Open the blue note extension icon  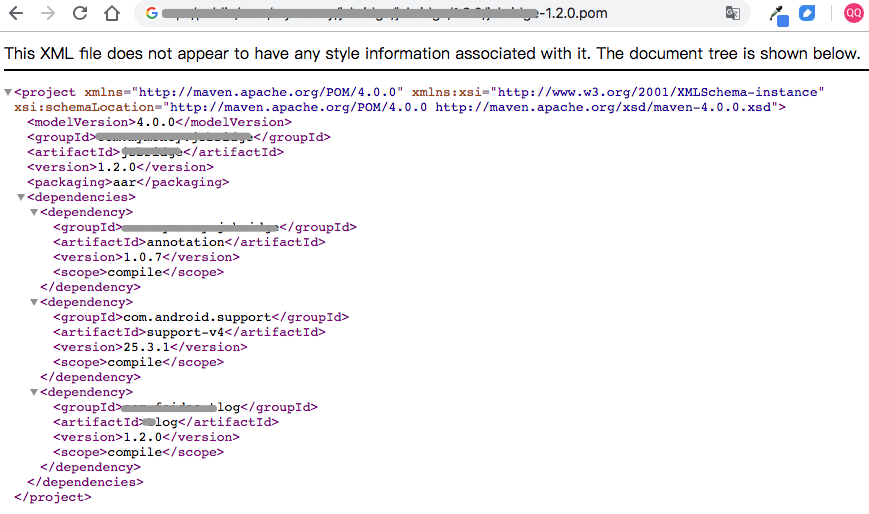(807, 13)
